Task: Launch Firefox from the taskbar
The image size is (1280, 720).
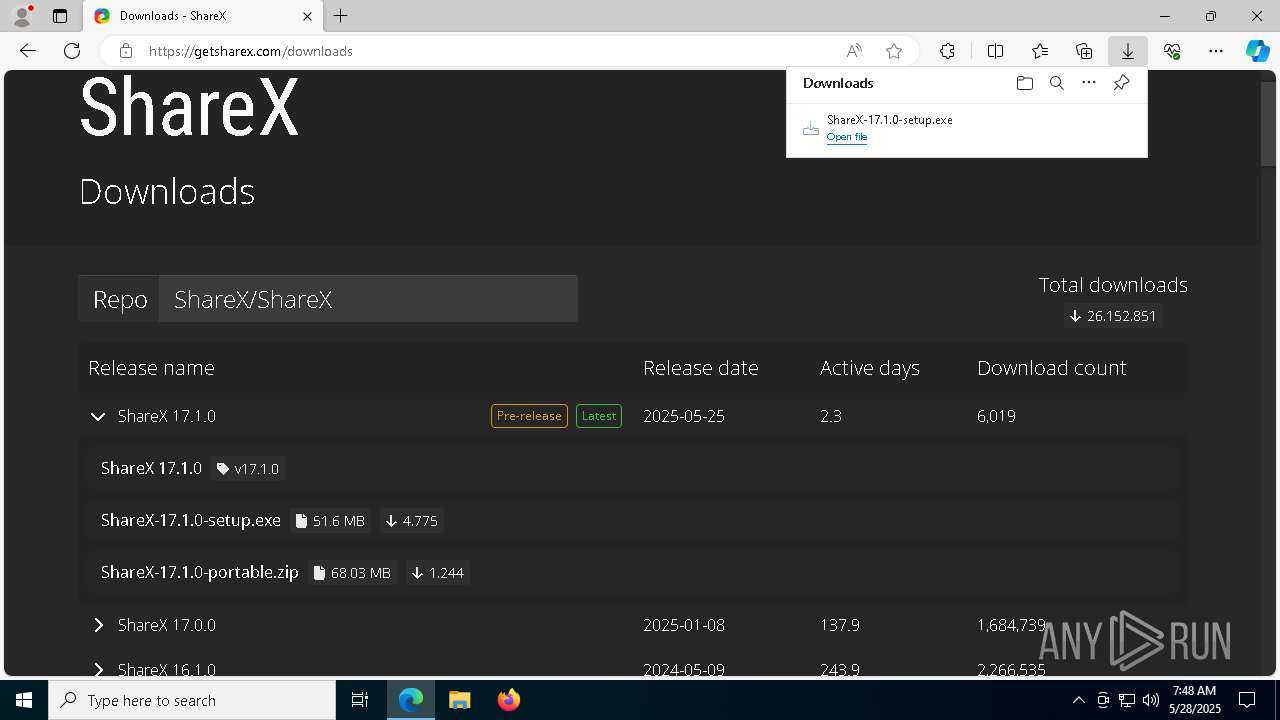Action: click(508, 700)
